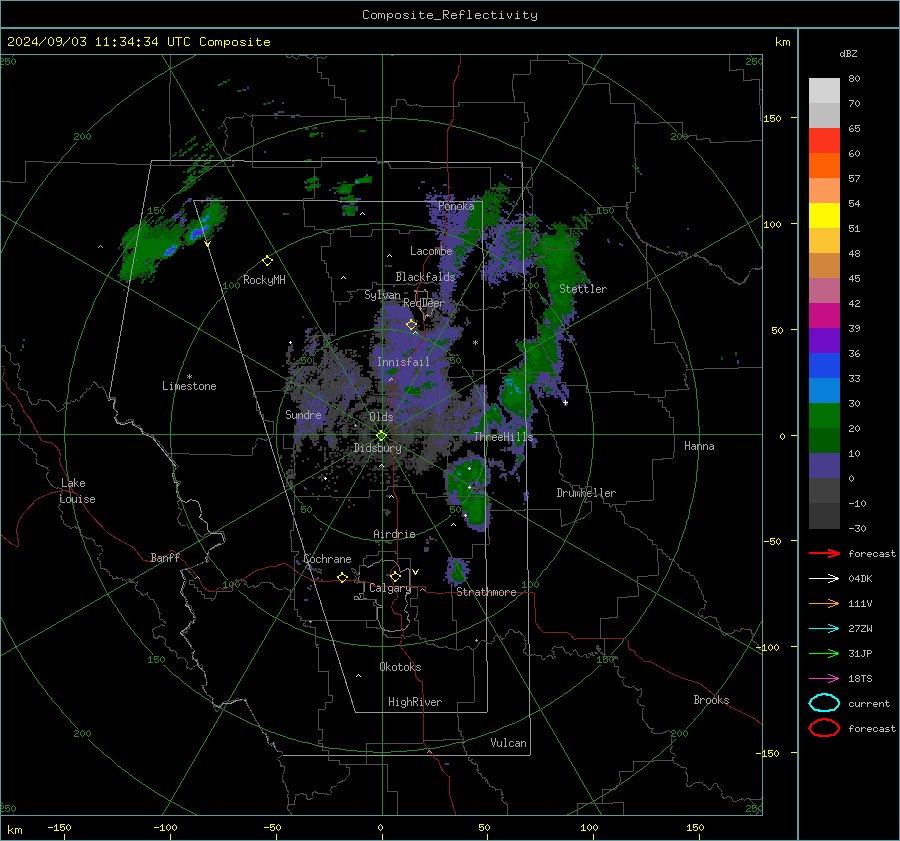Screen dimensions: 900x841
Task: Click the green storm cell north of Strathmore
Action: click(x=457, y=570)
